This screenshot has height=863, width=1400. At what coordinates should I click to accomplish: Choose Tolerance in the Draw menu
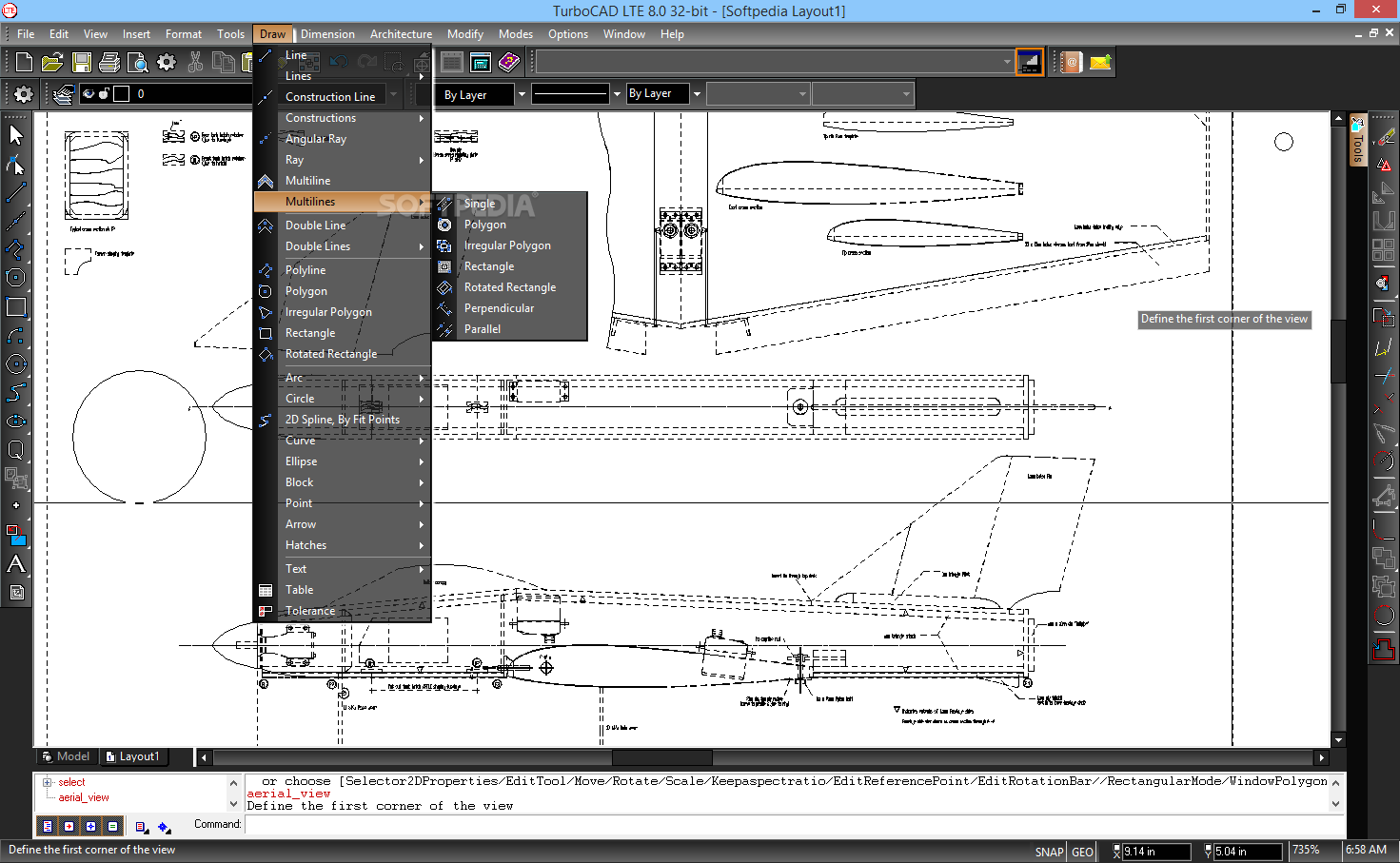(343, 611)
